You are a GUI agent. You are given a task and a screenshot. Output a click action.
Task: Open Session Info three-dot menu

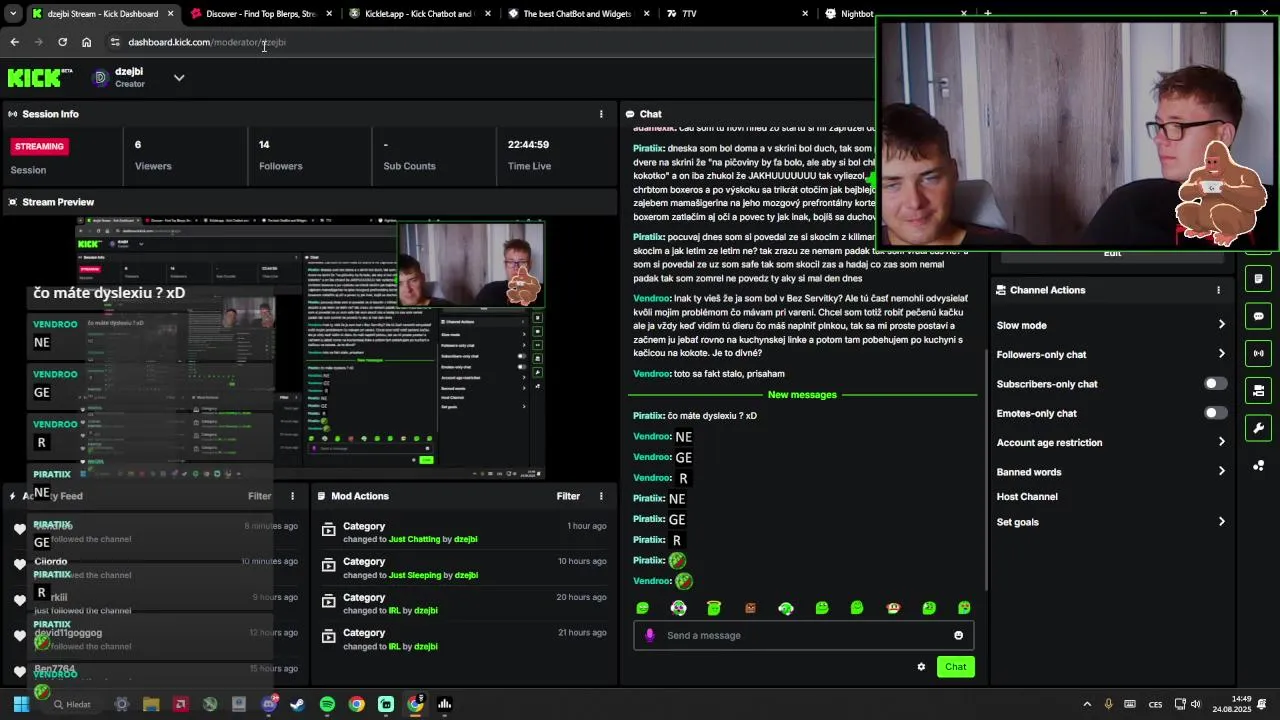click(601, 114)
